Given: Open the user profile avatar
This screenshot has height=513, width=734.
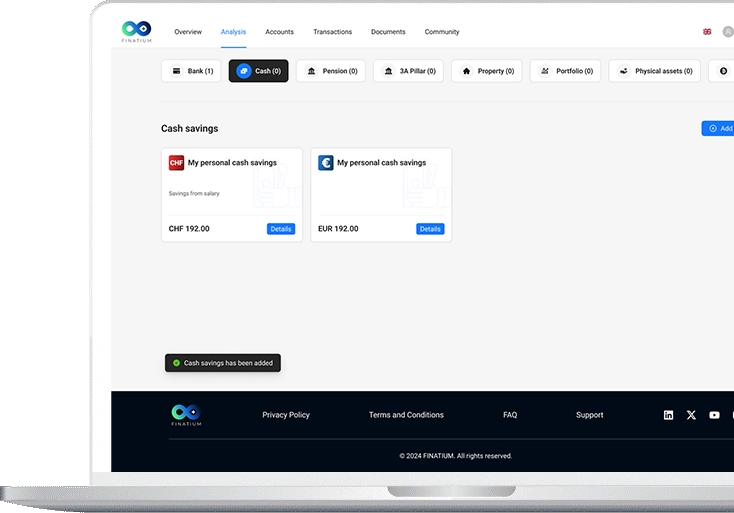Looking at the screenshot, I should pyautogui.click(x=728, y=32).
